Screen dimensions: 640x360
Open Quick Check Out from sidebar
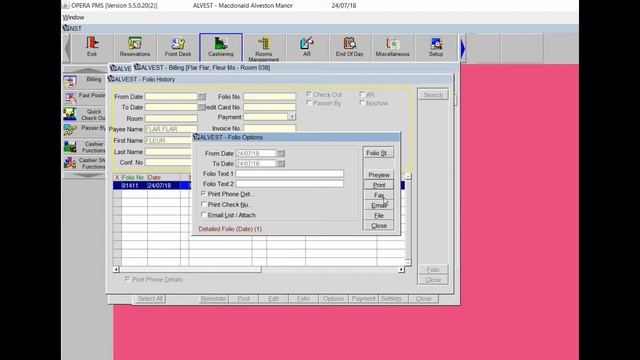[85, 114]
